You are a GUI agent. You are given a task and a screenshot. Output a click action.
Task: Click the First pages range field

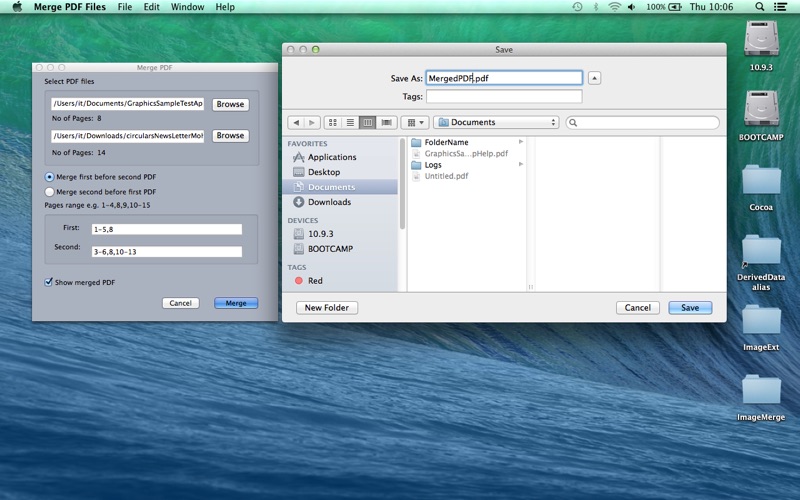pyautogui.click(x=167, y=230)
